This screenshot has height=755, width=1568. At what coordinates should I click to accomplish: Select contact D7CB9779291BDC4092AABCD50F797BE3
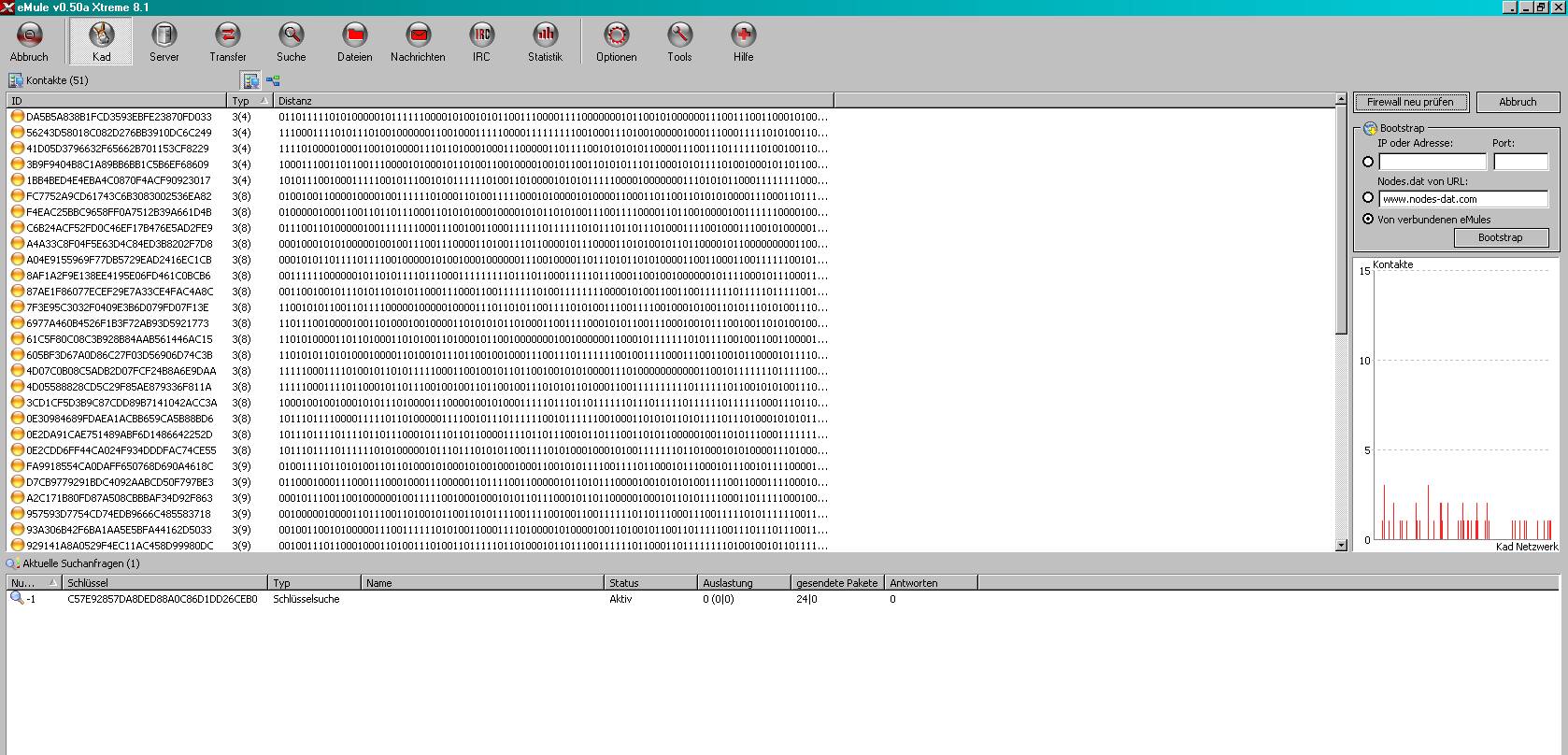[x=119, y=482]
